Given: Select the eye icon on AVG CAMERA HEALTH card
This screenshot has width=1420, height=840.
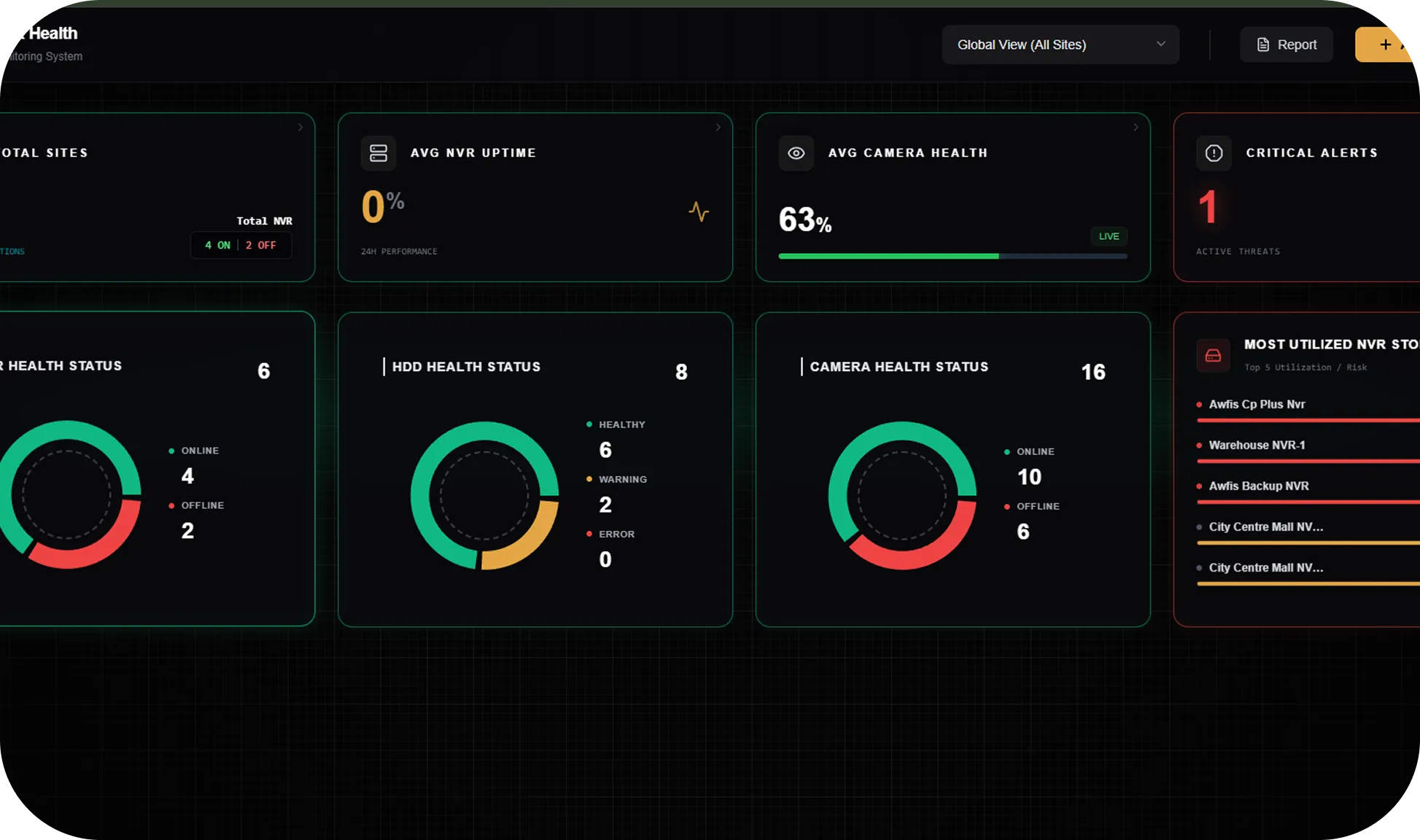Looking at the screenshot, I should (x=796, y=153).
